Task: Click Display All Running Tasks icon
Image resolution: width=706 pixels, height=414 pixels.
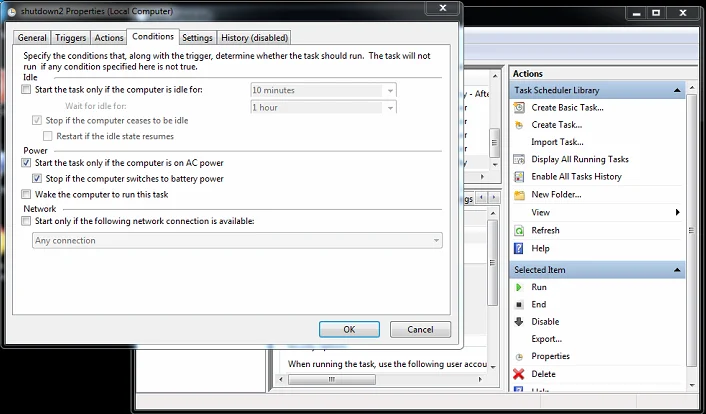Action: pos(519,159)
